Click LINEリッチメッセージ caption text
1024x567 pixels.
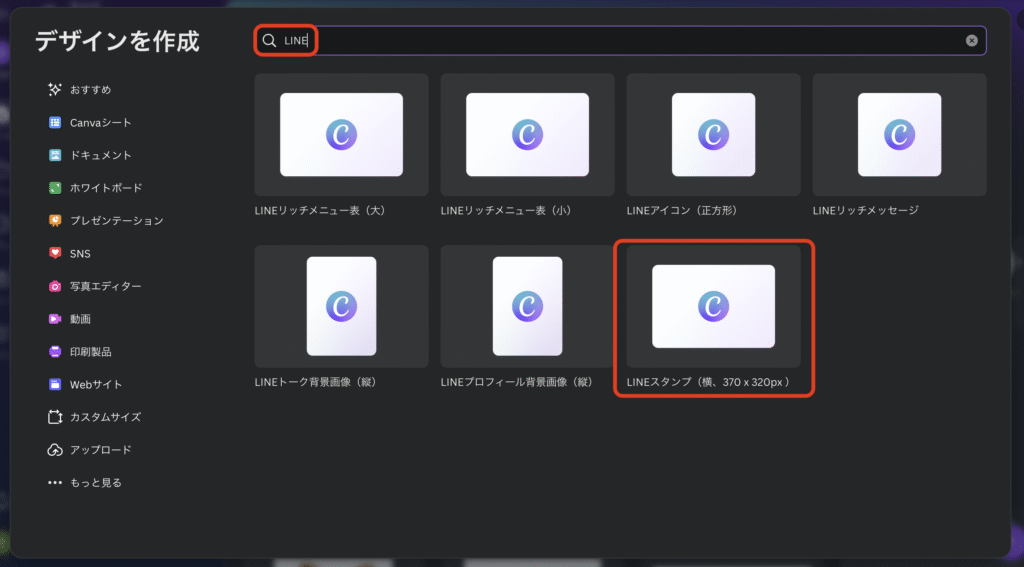(x=865, y=210)
